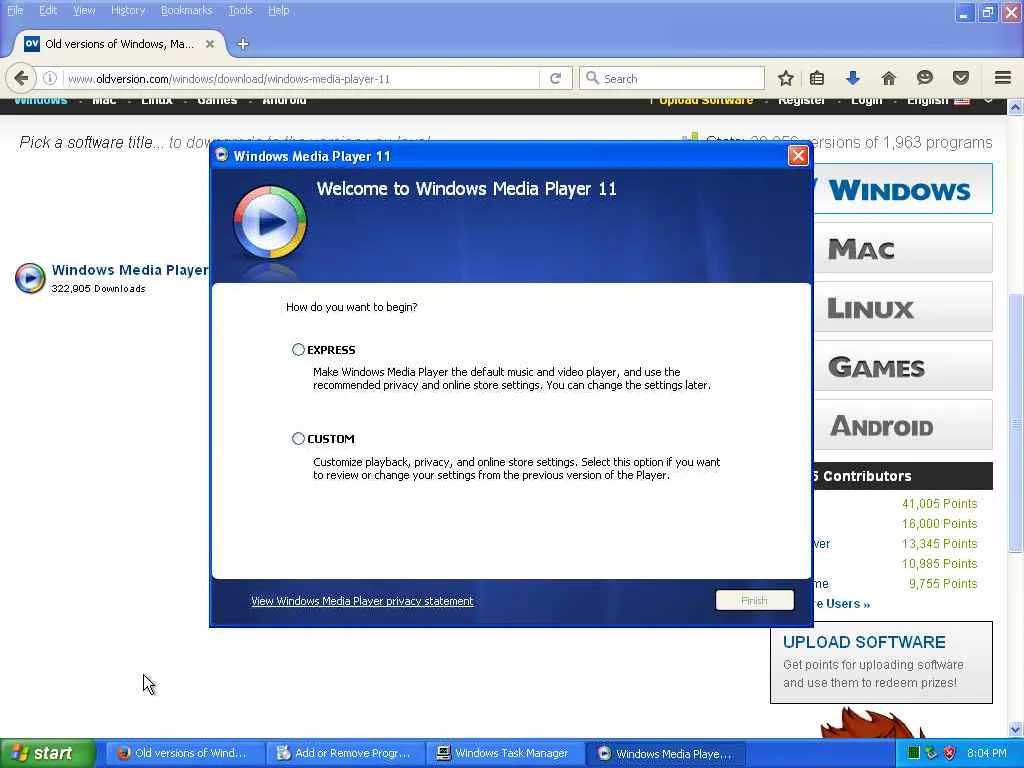This screenshot has height=768, width=1024.
Task: Click the LINUX category banner
Action: tap(903, 307)
